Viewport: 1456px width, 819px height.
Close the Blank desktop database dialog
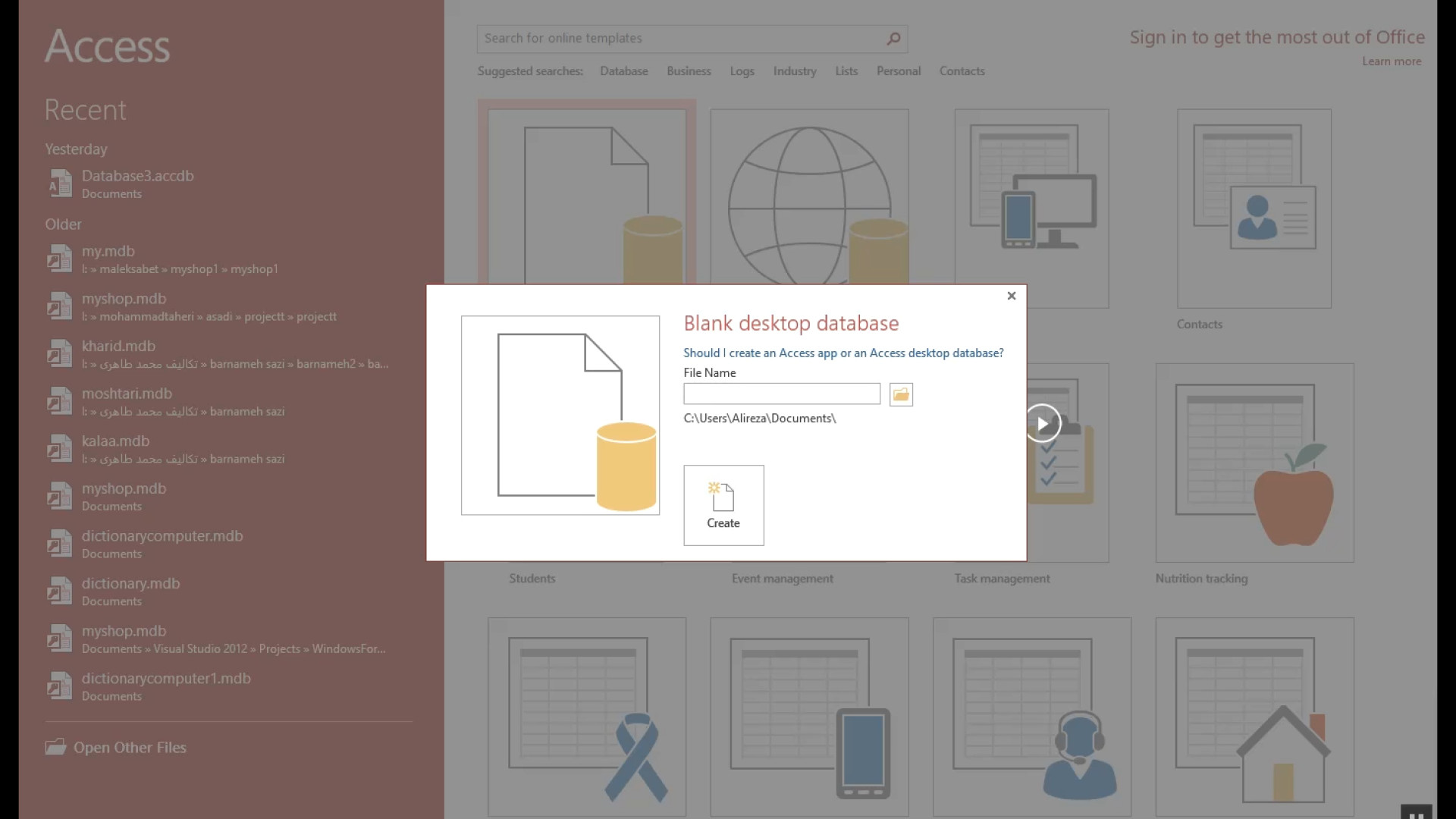1011,296
